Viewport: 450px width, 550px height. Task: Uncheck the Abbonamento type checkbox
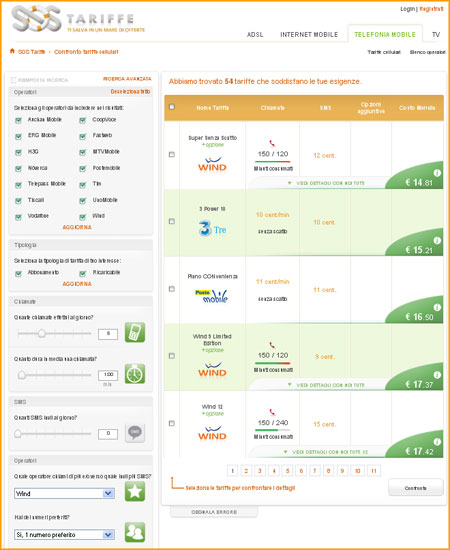click(19, 273)
